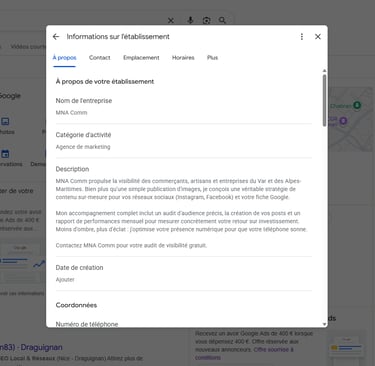Click the Photos icon in background page
This screenshot has height=366, width=375.
point(5,121)
